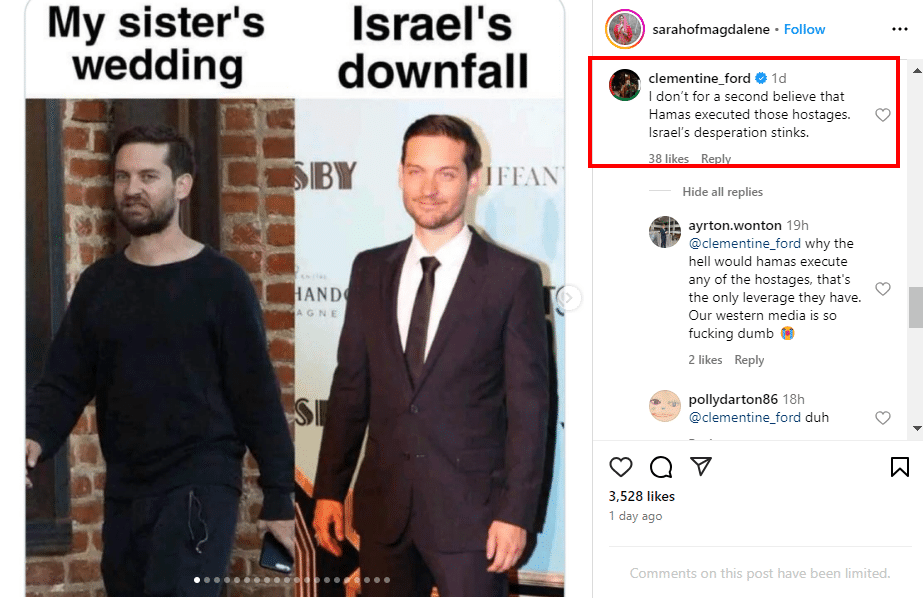Open sarahofmagdalene profile picture
Screen dimensions: 923x598
(625, 29)
